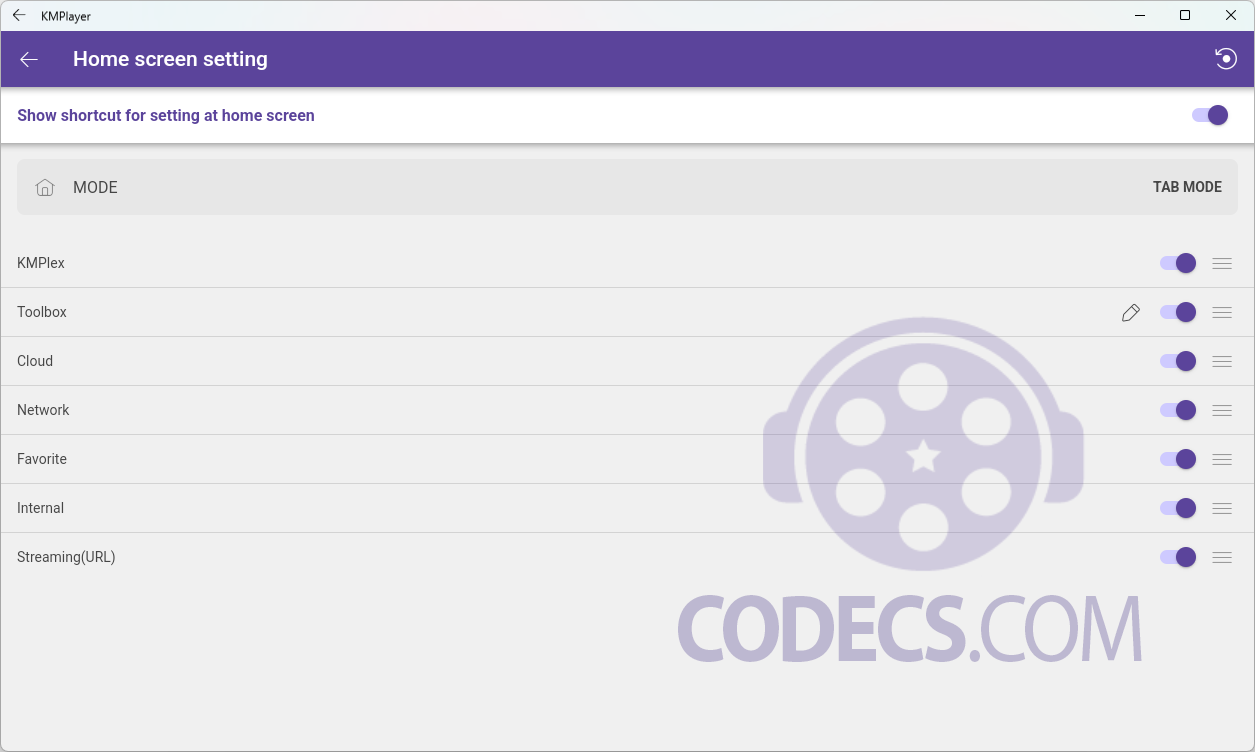Turn off Streaming(URL) toggle
Viewport: 1255px width, 752px height.
[1178, 557]
